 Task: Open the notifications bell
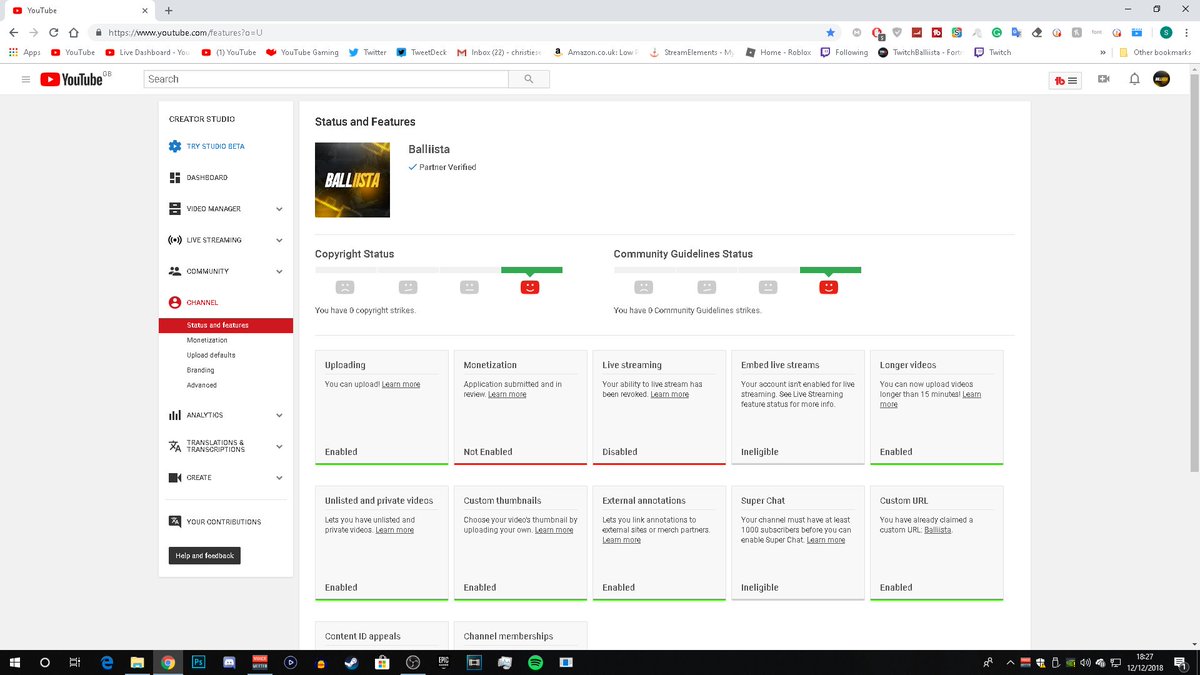[x=1134, y=79]
